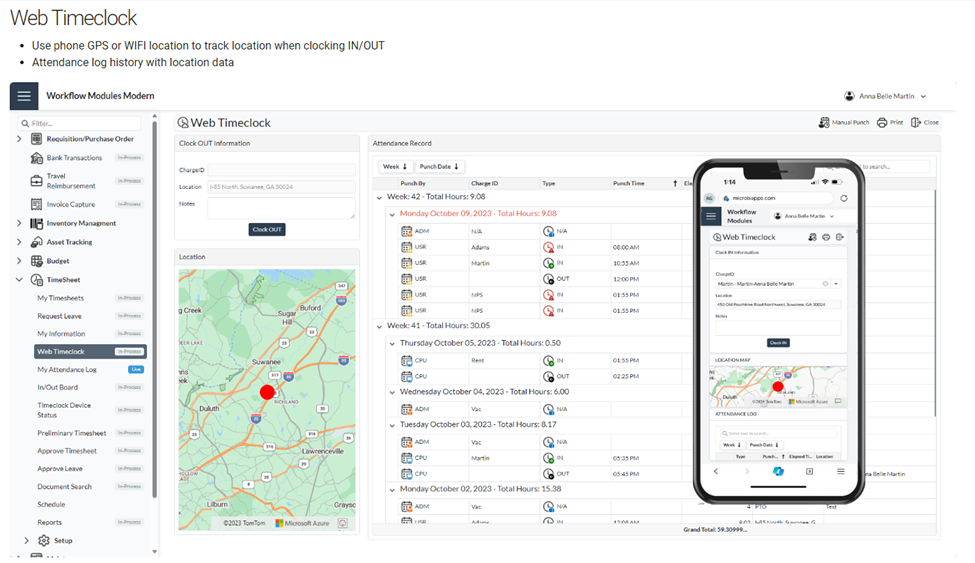Collapse the Week 42 attendance group
Image resolution: width=975 pixels, height=563 pixels.
coord(379,198)
